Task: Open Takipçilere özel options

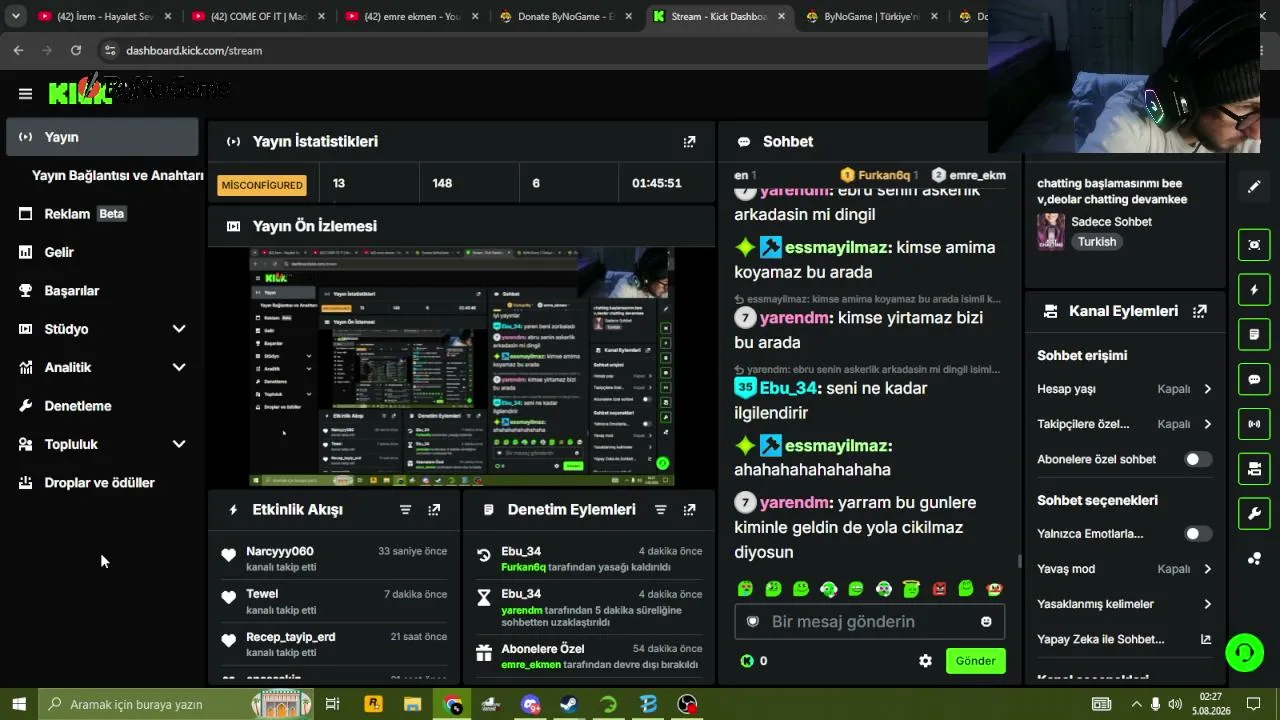Action: point(1124,424)
